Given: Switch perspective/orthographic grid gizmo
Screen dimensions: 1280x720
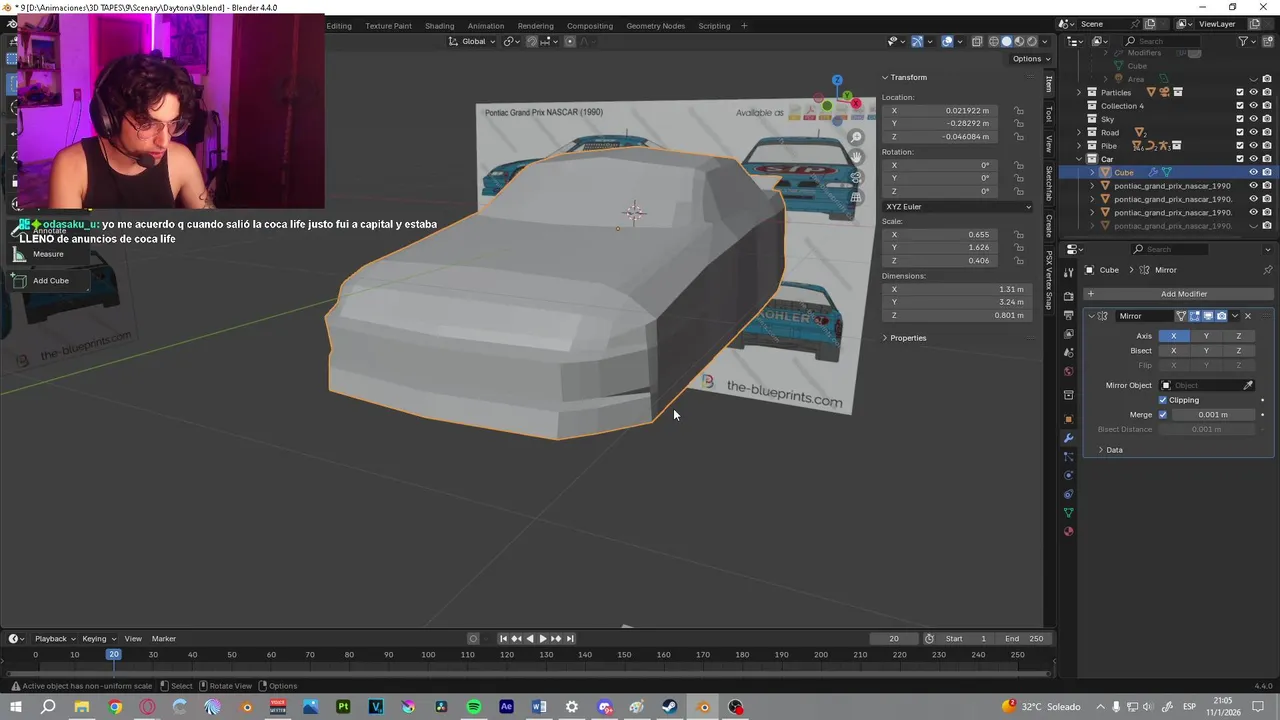Looking at the screenshot, I should point(856,197).
